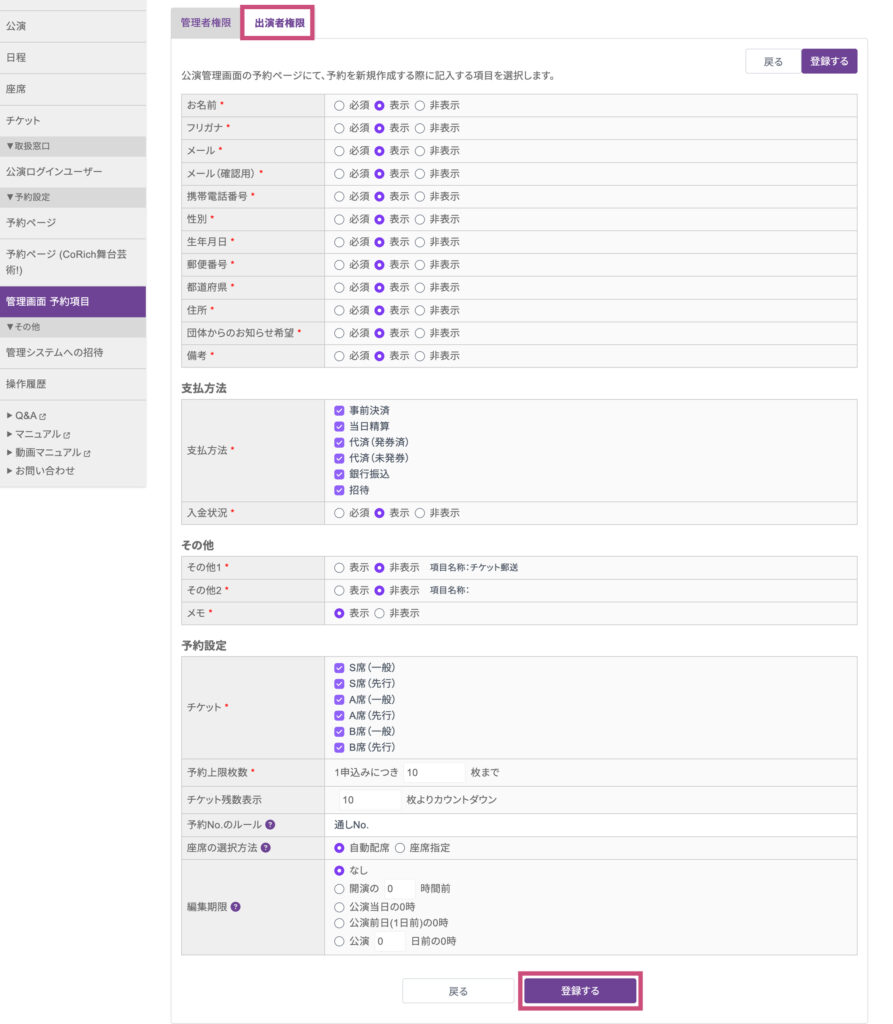This screenshot has width=893, height=1024.
Task: Select 座席指定 seat selection radio
Action: 400,848
